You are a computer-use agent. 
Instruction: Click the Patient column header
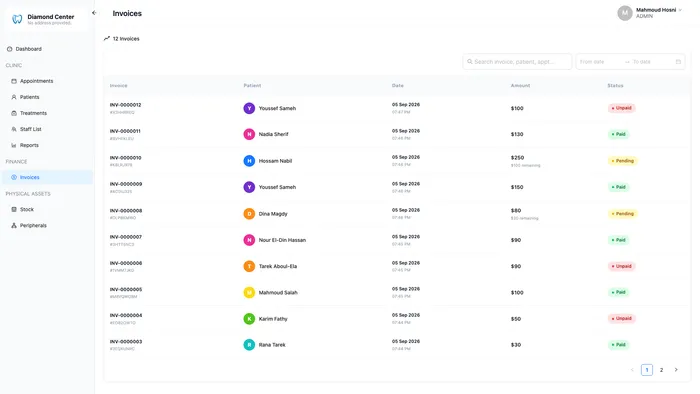[x=252, y=86]
